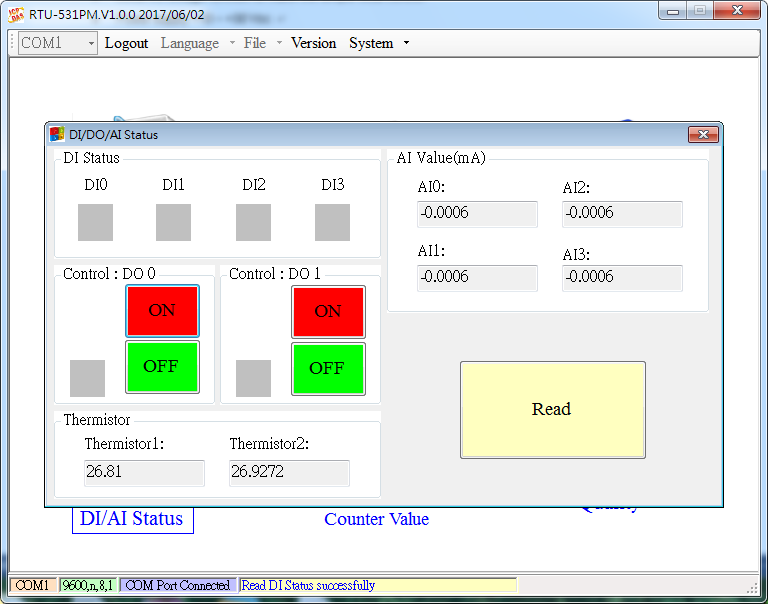Click 9600,n,8,1 in status bar

[88, 585]
